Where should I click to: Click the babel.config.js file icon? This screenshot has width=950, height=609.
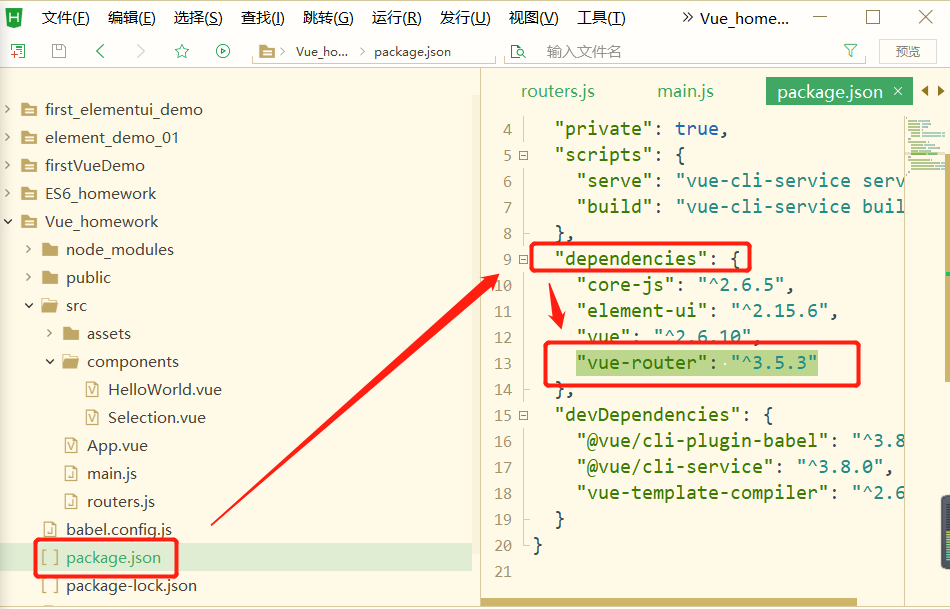click(x=50, y=529)
